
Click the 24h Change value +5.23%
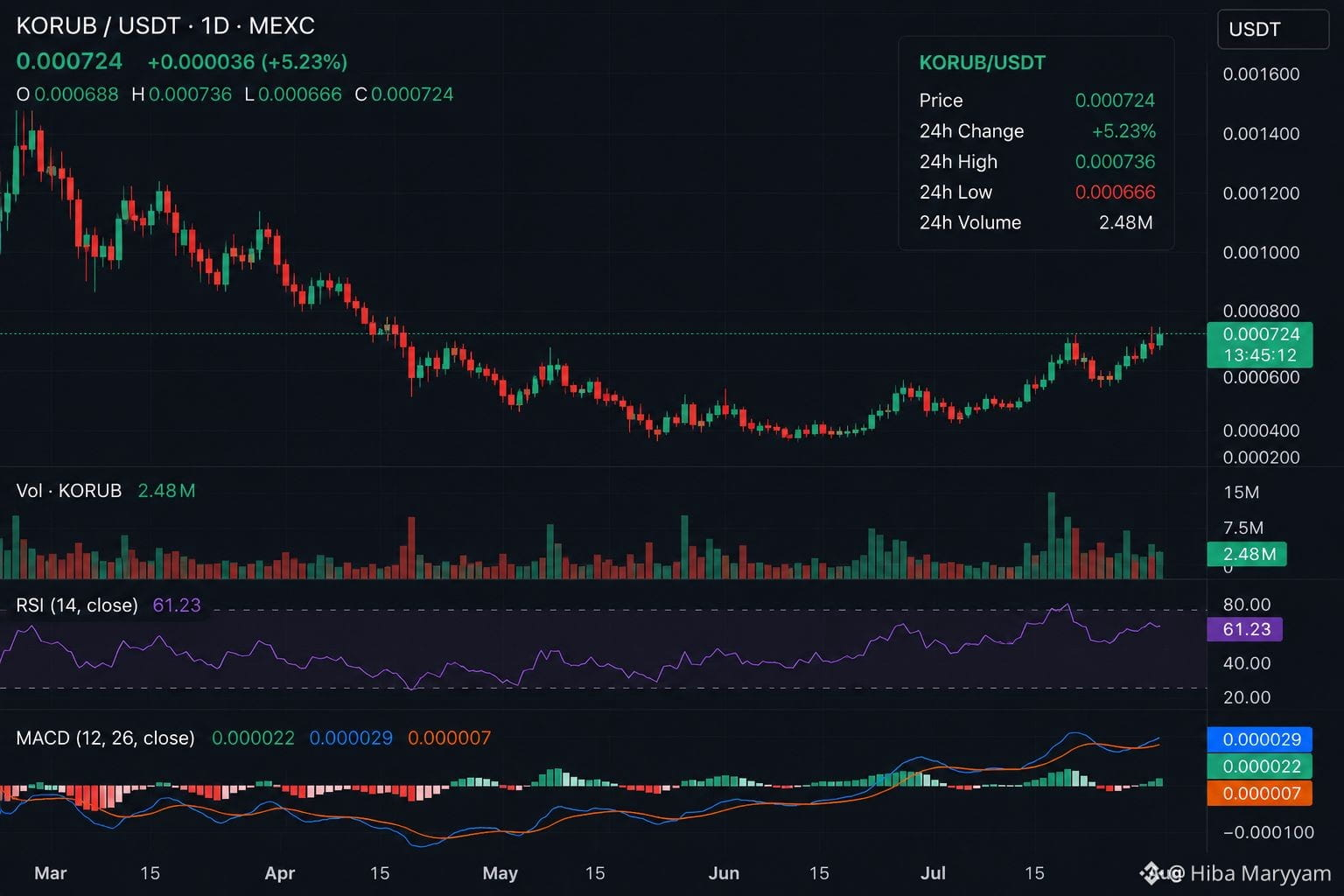(x=1123, y=131)
